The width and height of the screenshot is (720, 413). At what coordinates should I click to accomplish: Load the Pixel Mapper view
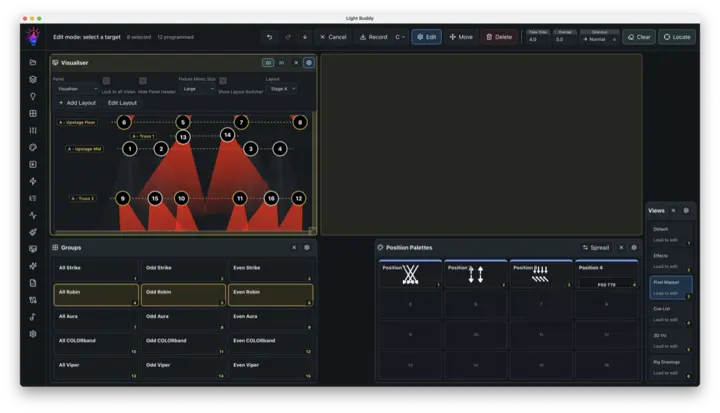pos(670,288)
